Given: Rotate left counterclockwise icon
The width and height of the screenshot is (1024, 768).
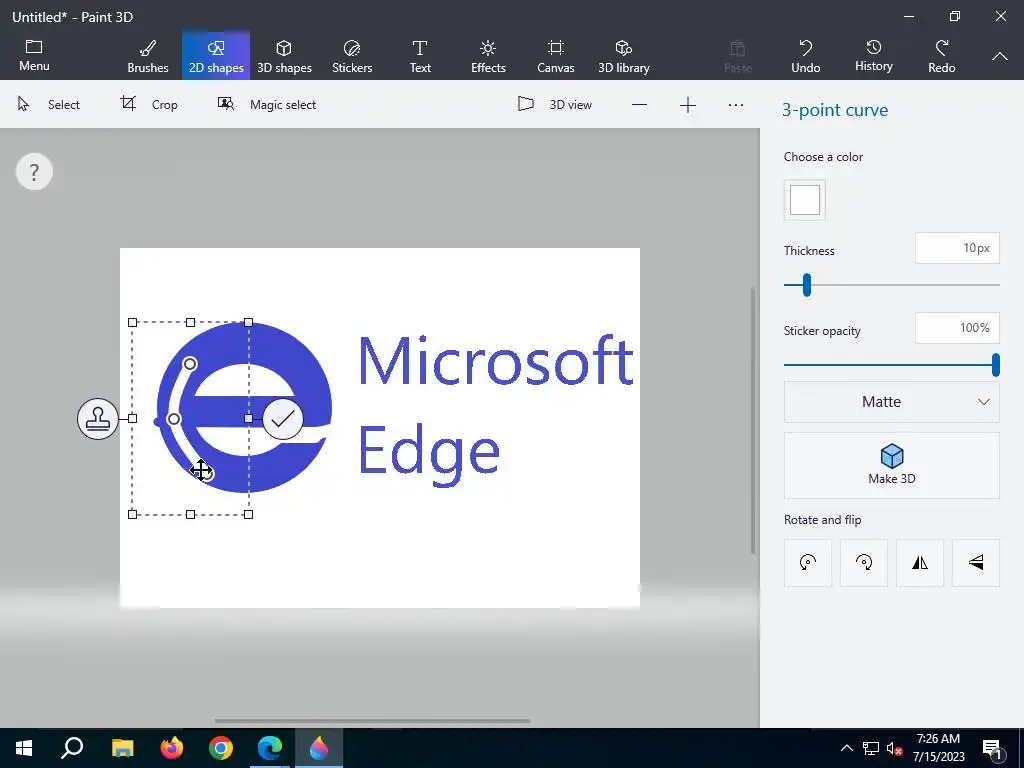Looking at the screenshot, I should (808, 562).
